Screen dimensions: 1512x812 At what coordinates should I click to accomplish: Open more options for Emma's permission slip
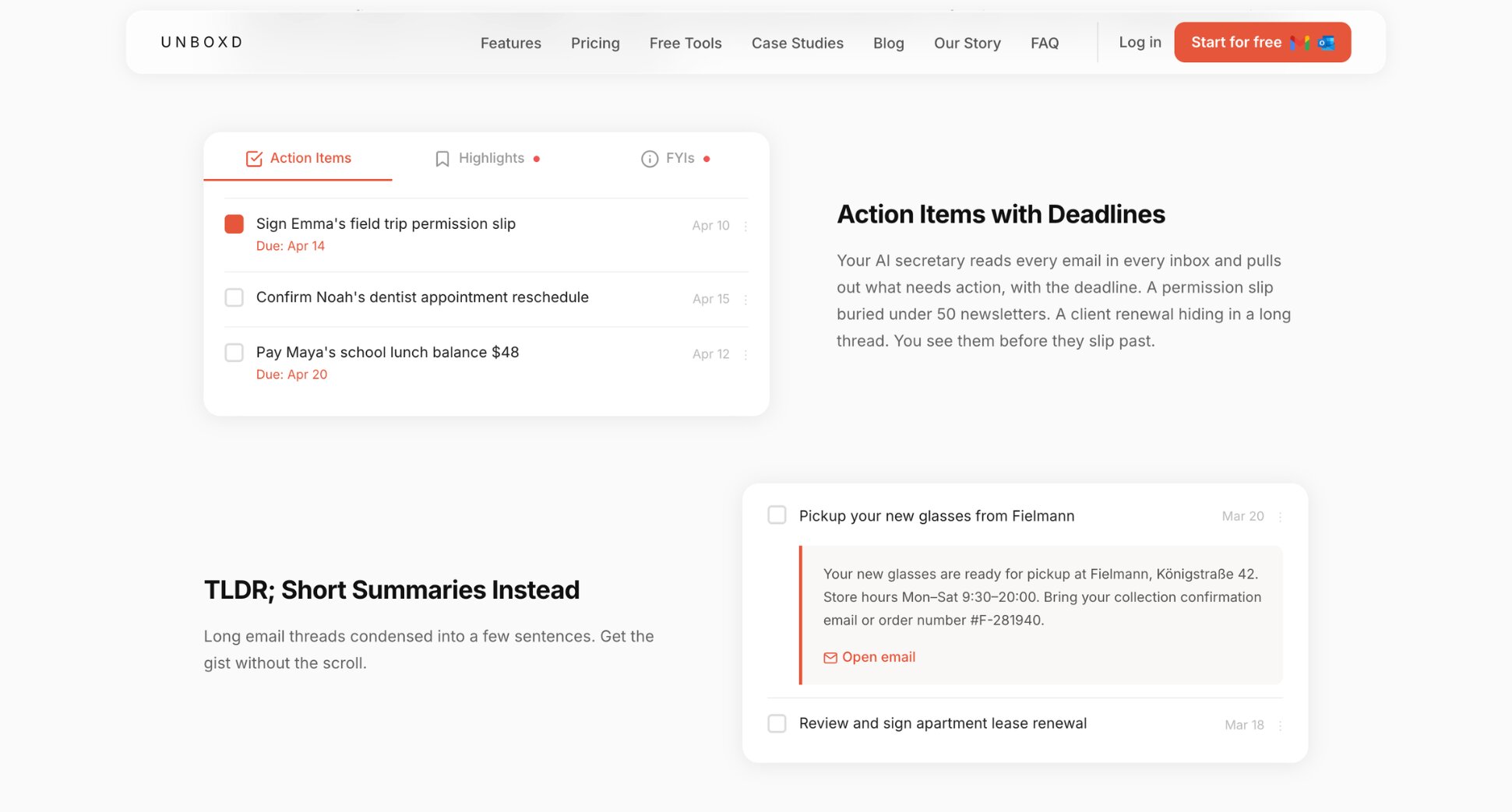(x=745, y=226)
